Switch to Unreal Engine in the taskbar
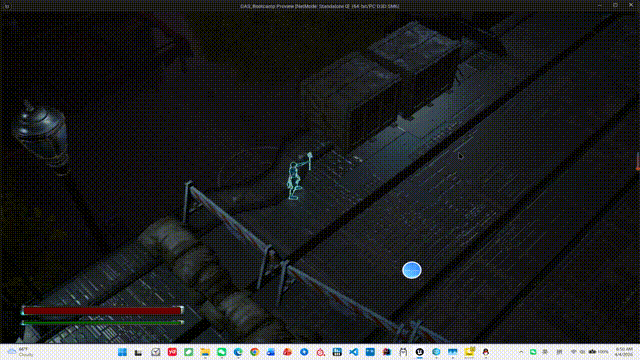640x360 pixels. (x=420, y=352)
